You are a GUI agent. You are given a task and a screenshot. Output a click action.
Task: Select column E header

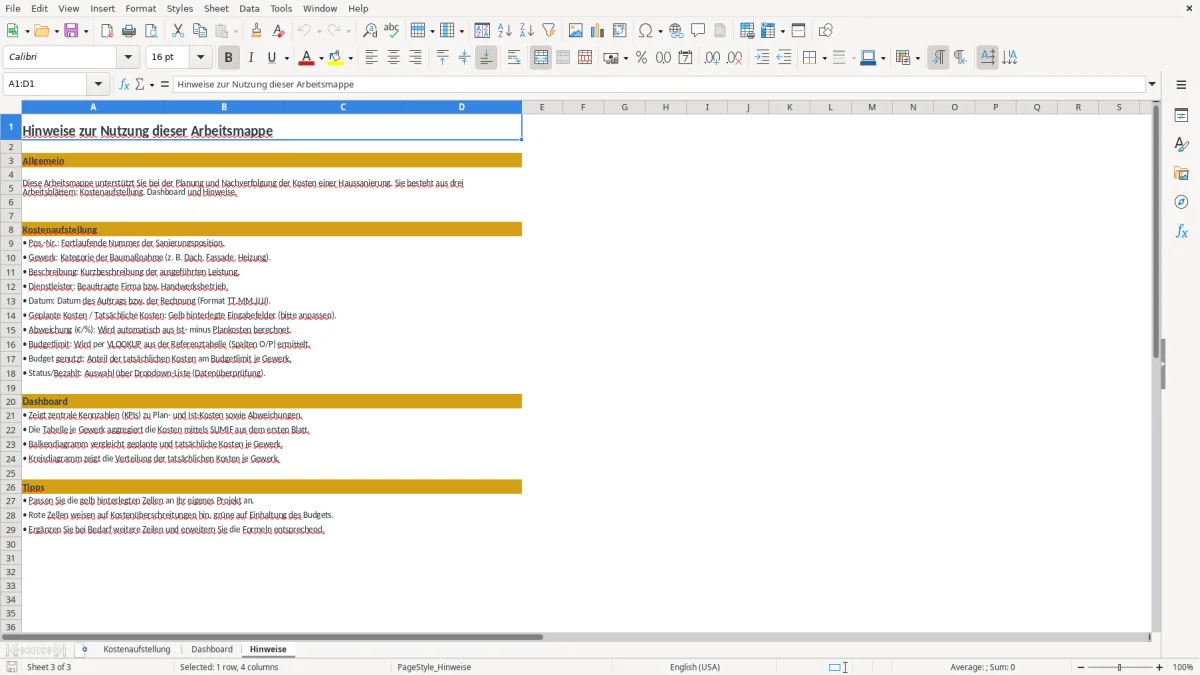pos(542,107)
